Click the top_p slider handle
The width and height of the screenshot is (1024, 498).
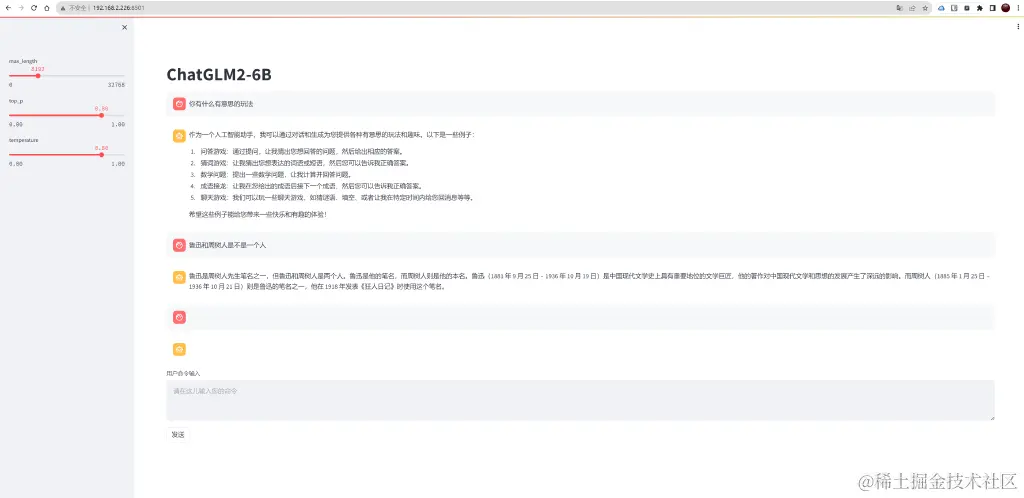tap(101, 116)
